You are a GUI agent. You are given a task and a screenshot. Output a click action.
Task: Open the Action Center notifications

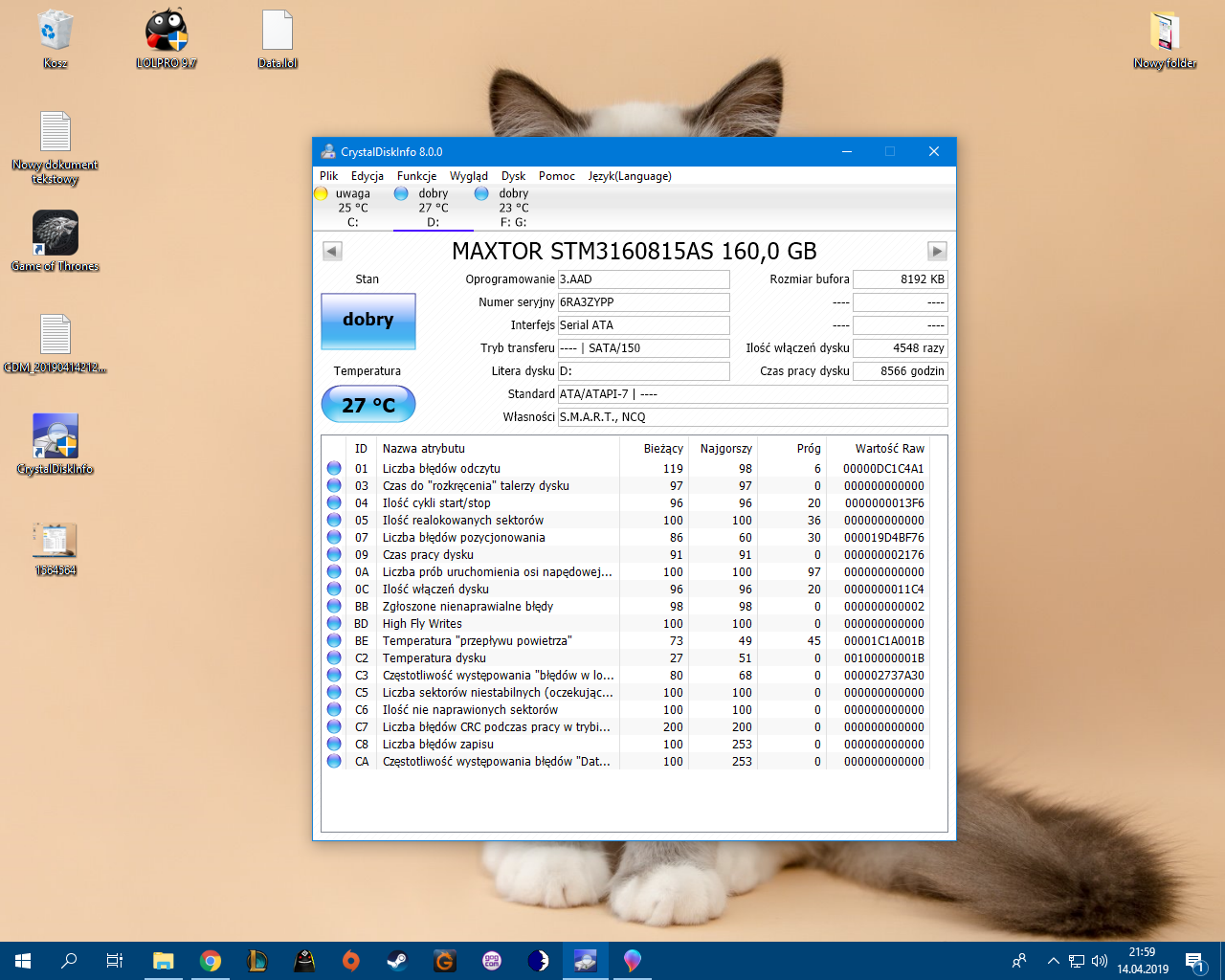[1193, 961]
